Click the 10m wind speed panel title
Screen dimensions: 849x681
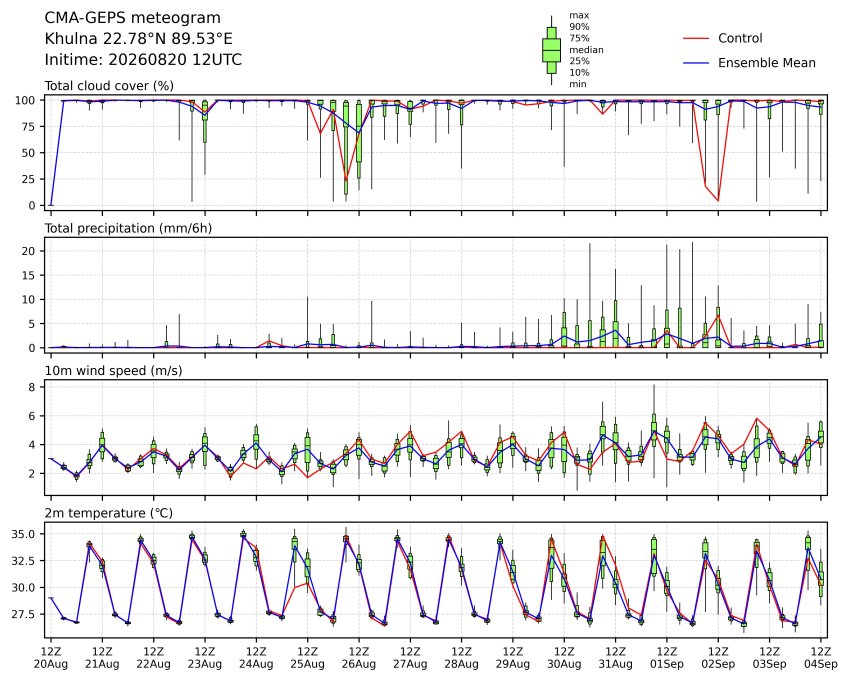[x=113, y=371]
